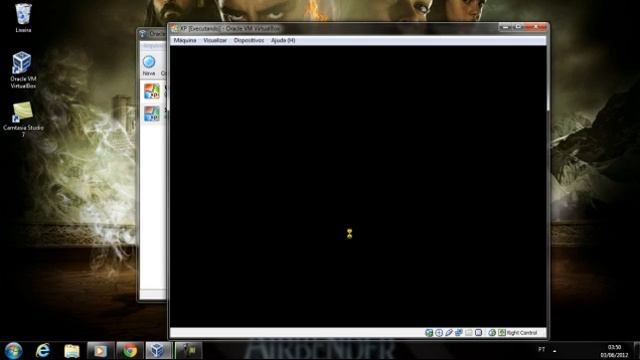Click the hard disk activity icon in VM status bar
Screen dimensions: 640x360
[x=429, y=333]
